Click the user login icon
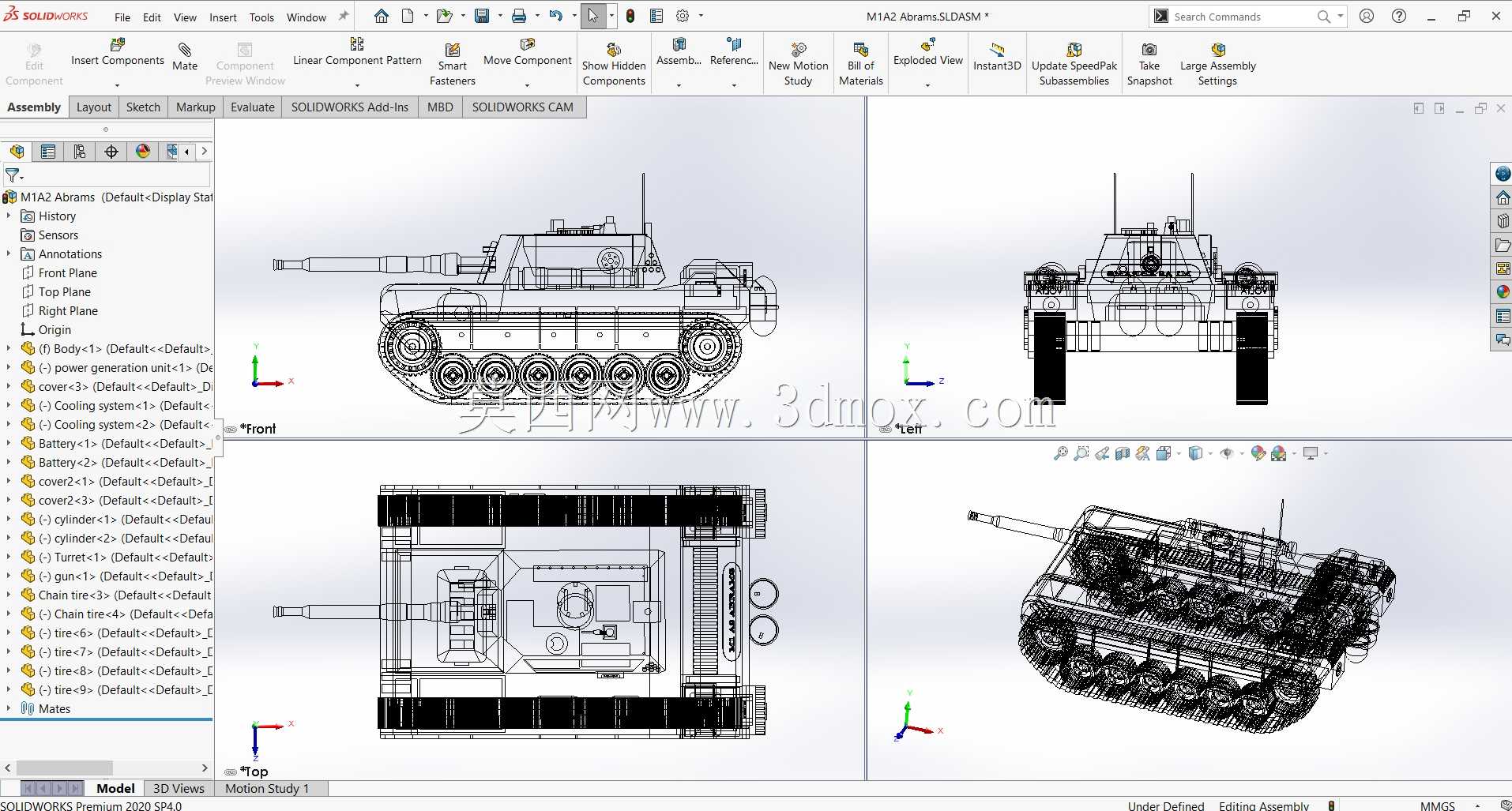This screenshot has height=811, width=1512. [1367, 16]
